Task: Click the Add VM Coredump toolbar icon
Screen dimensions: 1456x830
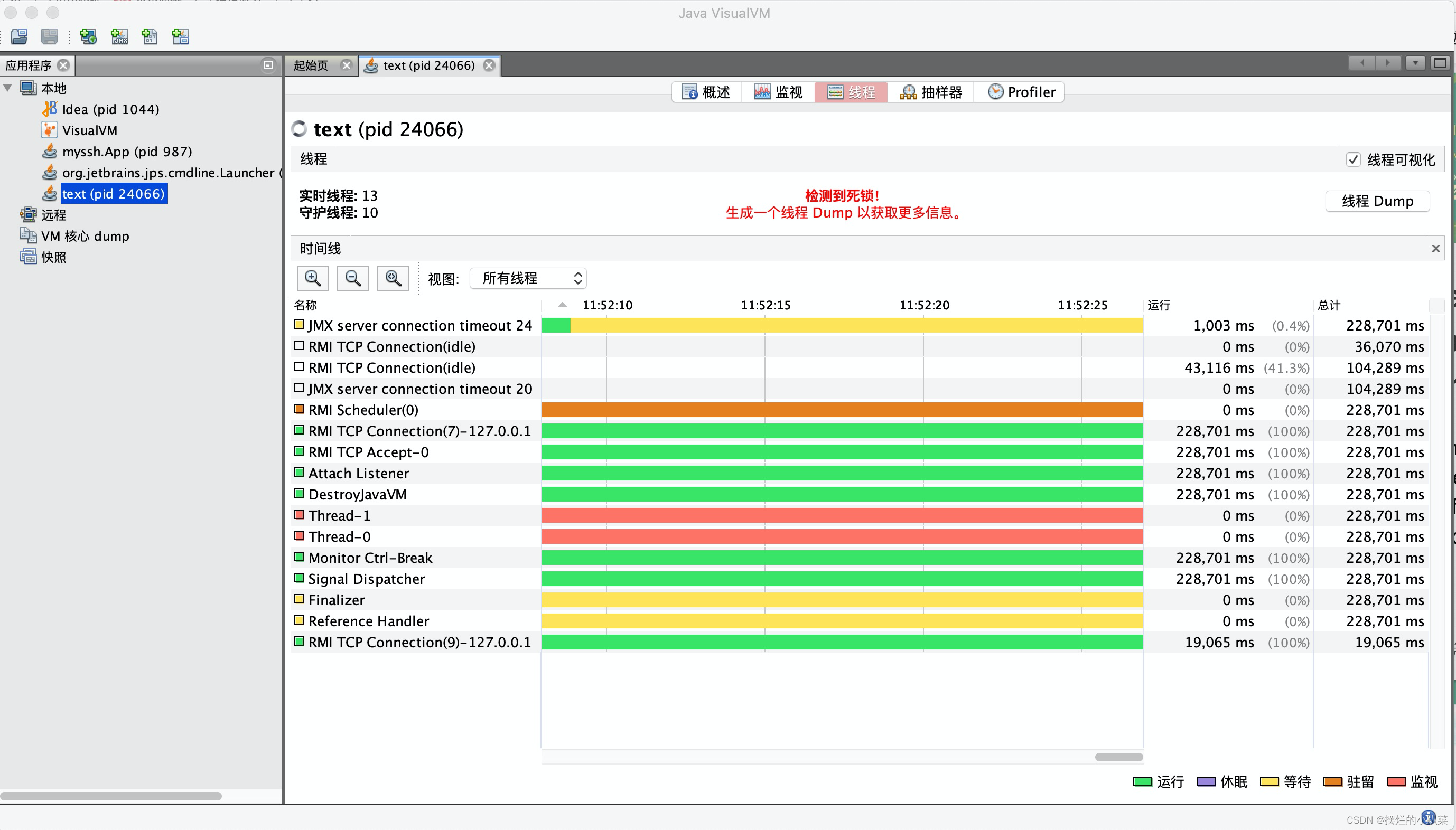Action: pyautogui.click(x=150, y=36)
